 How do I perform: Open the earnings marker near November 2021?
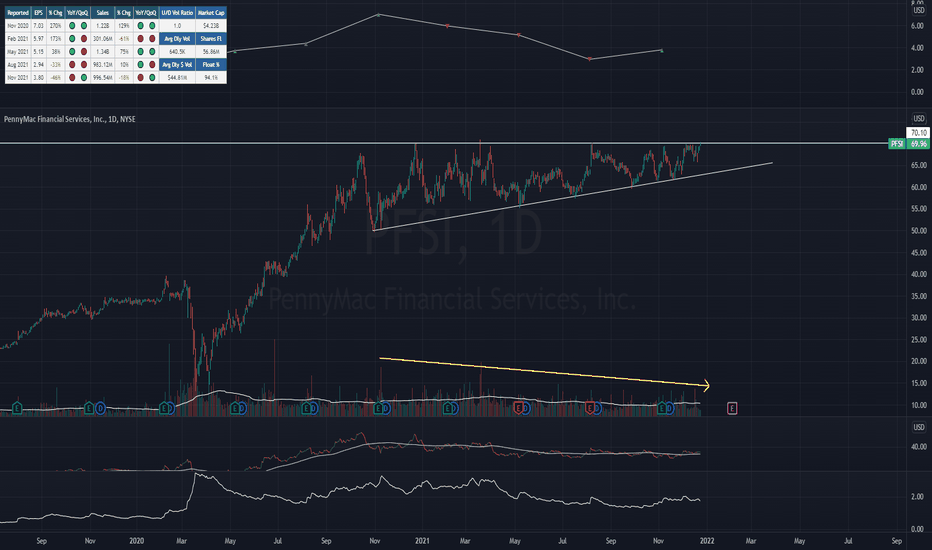tap(662, 408)
